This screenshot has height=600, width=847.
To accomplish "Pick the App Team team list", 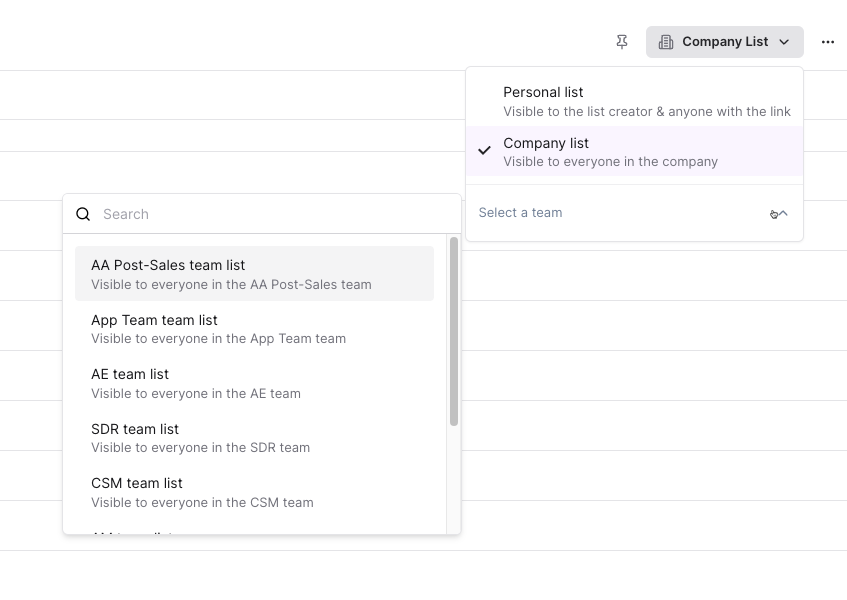I will [254, 329].
